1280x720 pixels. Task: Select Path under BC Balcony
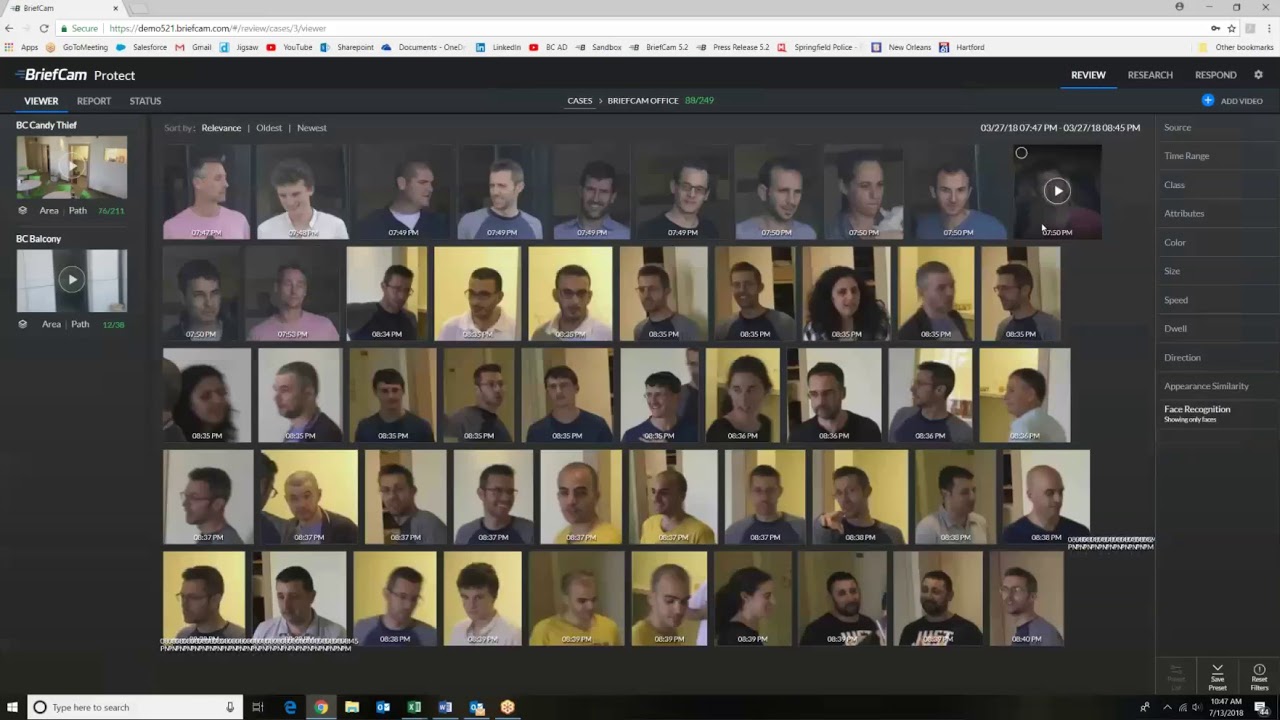pyautogui.click(x=80, y=324)
